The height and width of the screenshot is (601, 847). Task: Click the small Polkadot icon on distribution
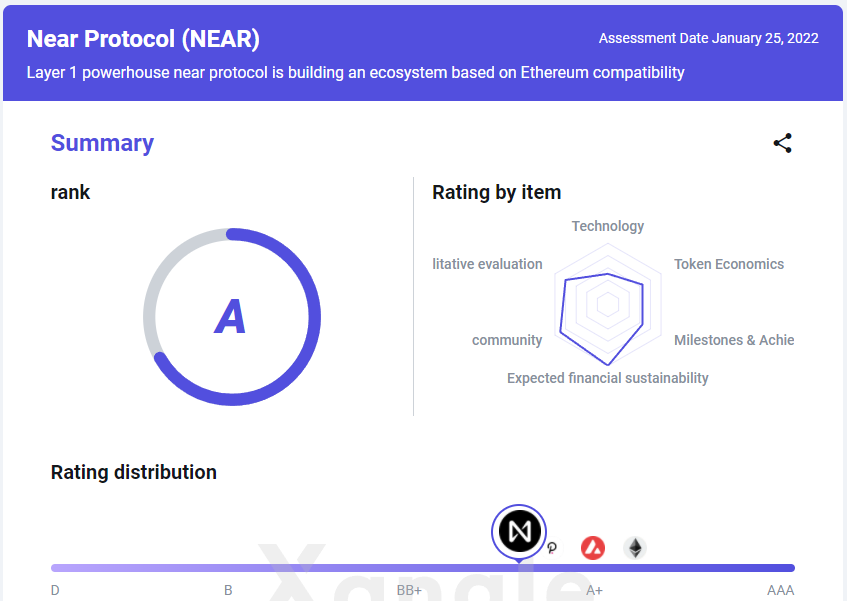pos(552,548)
